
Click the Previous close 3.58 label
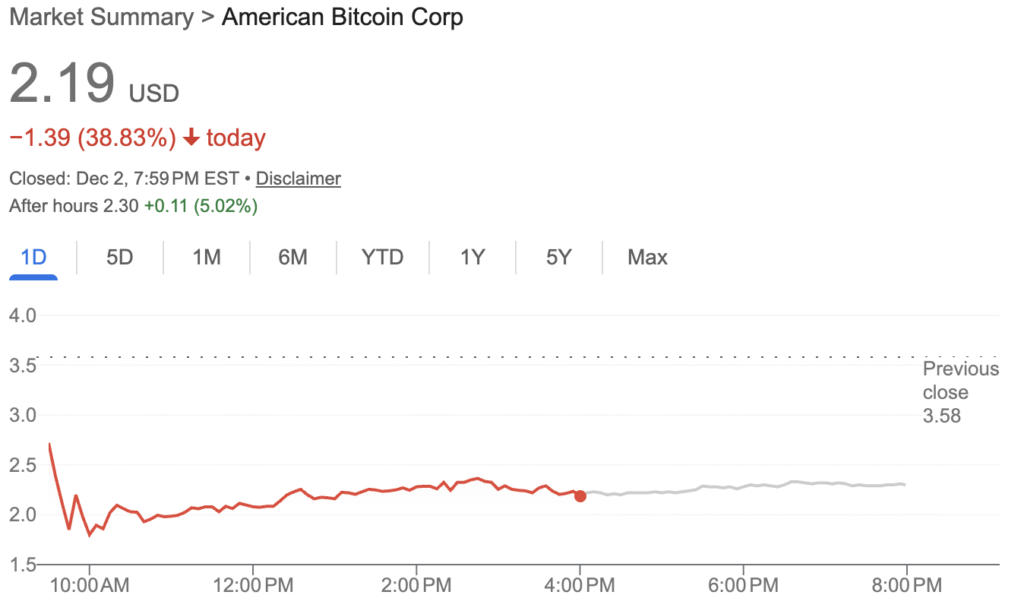960,392
